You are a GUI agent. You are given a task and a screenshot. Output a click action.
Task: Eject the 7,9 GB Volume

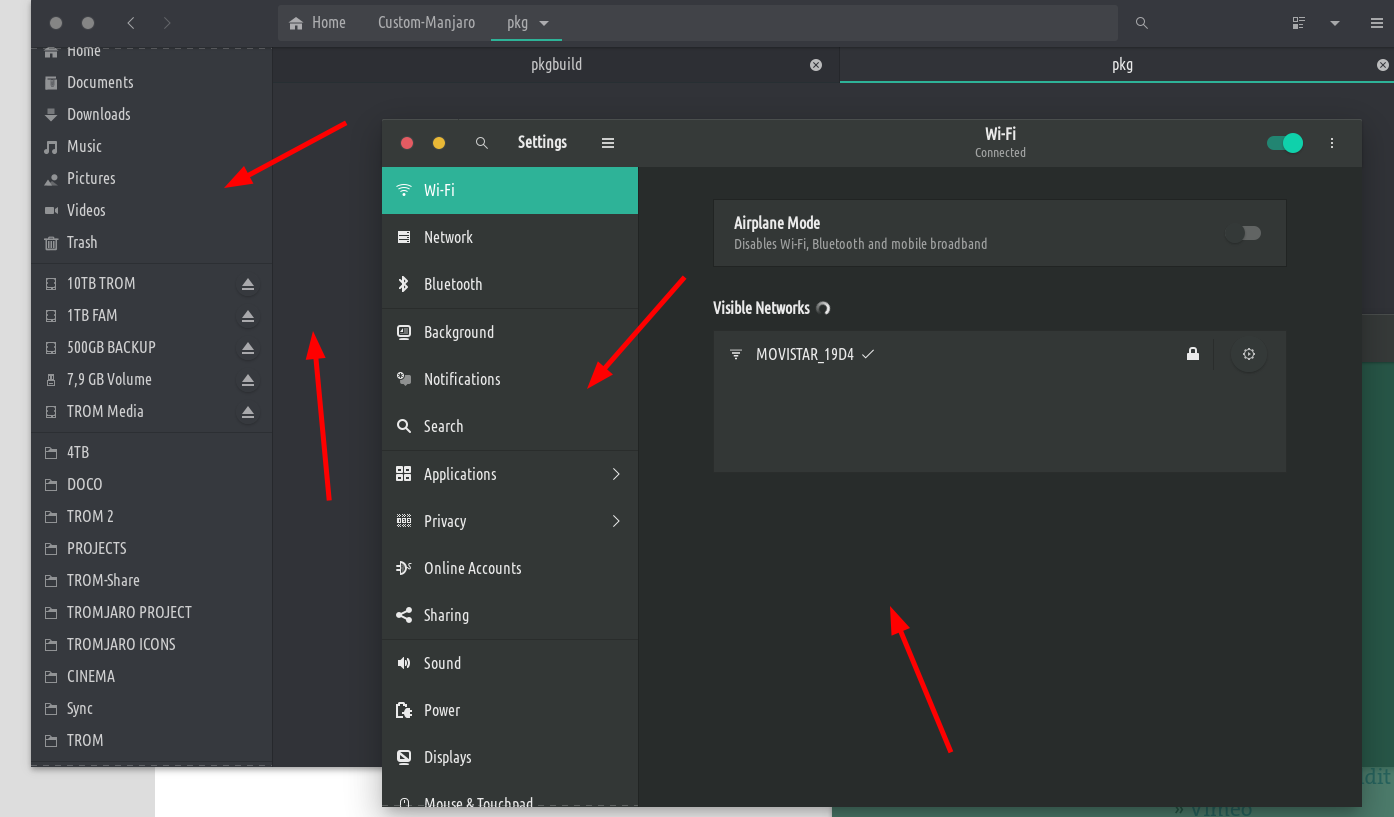click(x=247, y=379)
